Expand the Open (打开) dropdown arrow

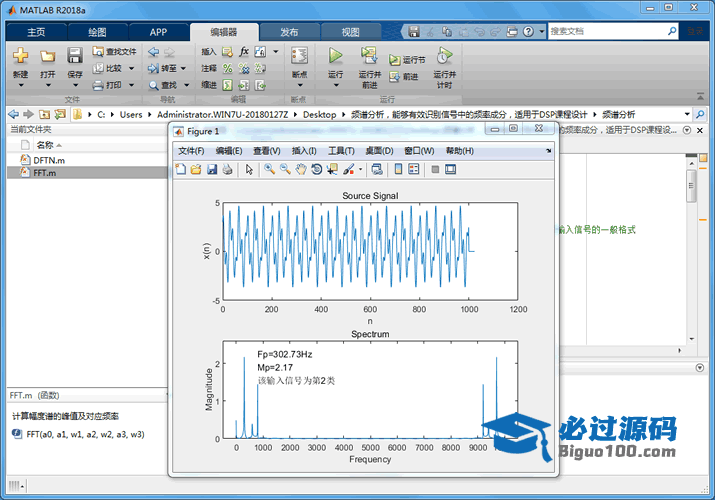(x=48, y=85)
